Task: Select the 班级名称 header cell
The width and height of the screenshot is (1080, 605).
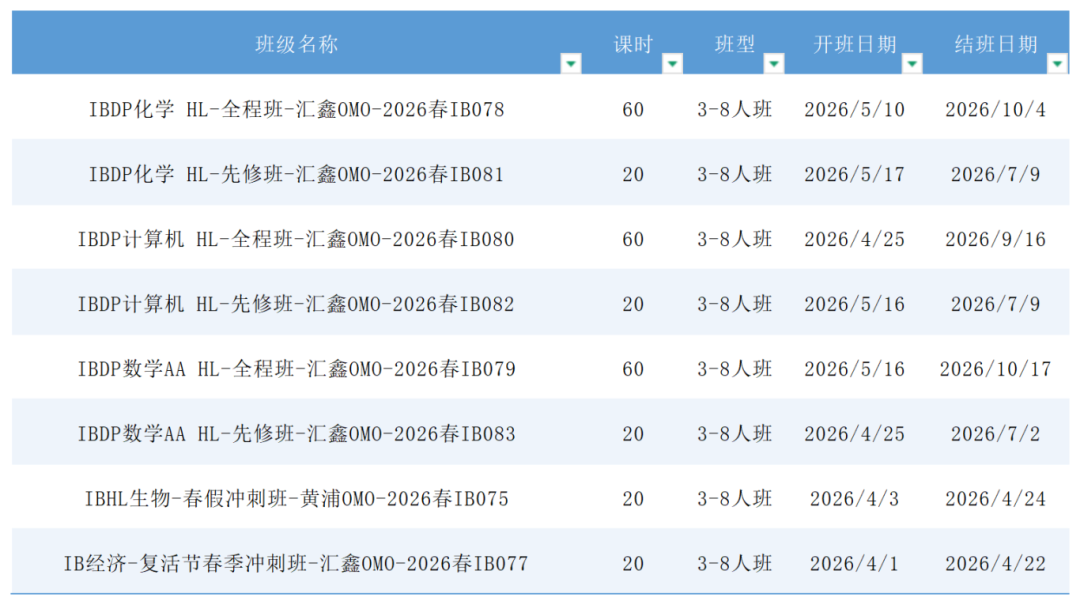Action: tap(297, 44)
